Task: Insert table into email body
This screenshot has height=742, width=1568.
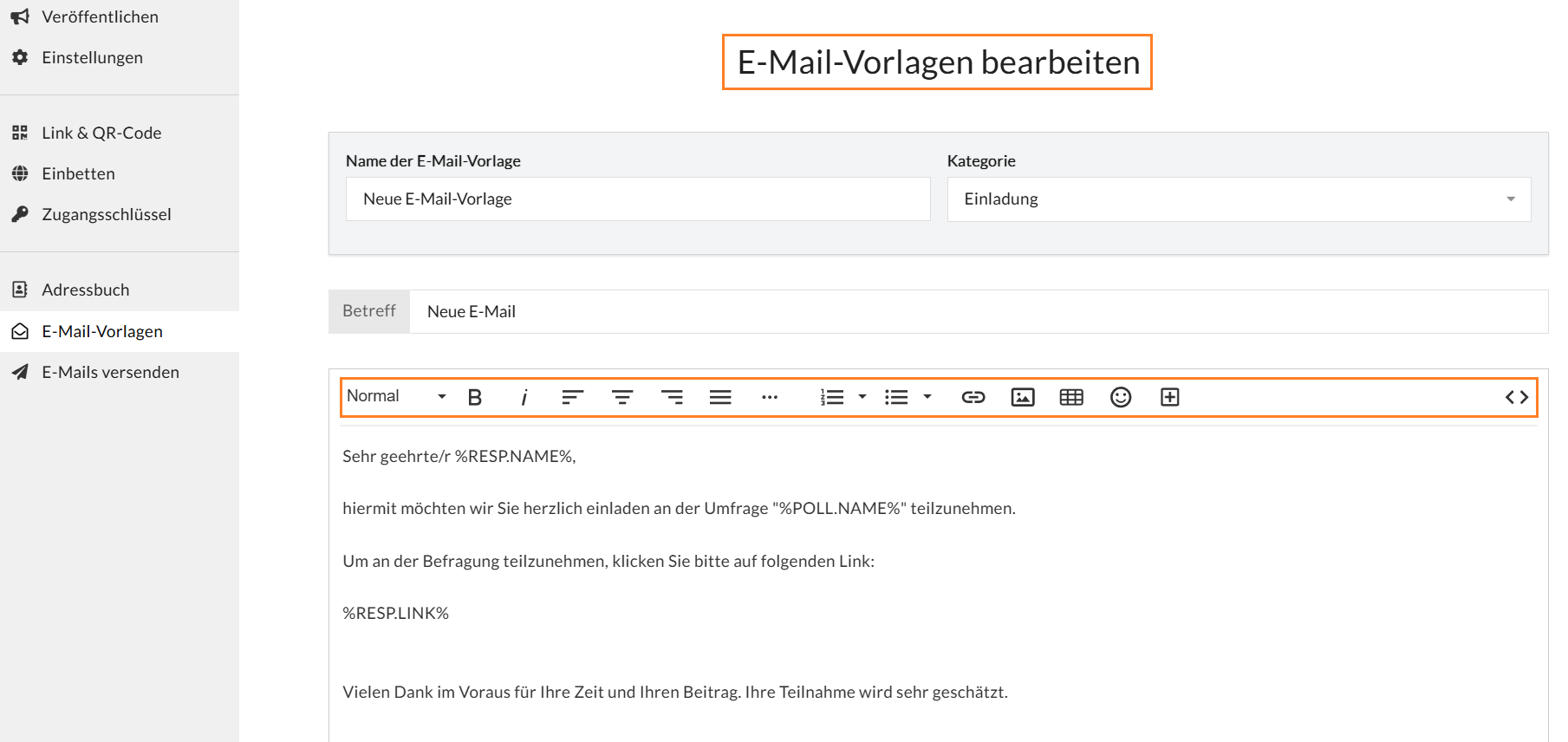Action: click(x=1071, y=397)
